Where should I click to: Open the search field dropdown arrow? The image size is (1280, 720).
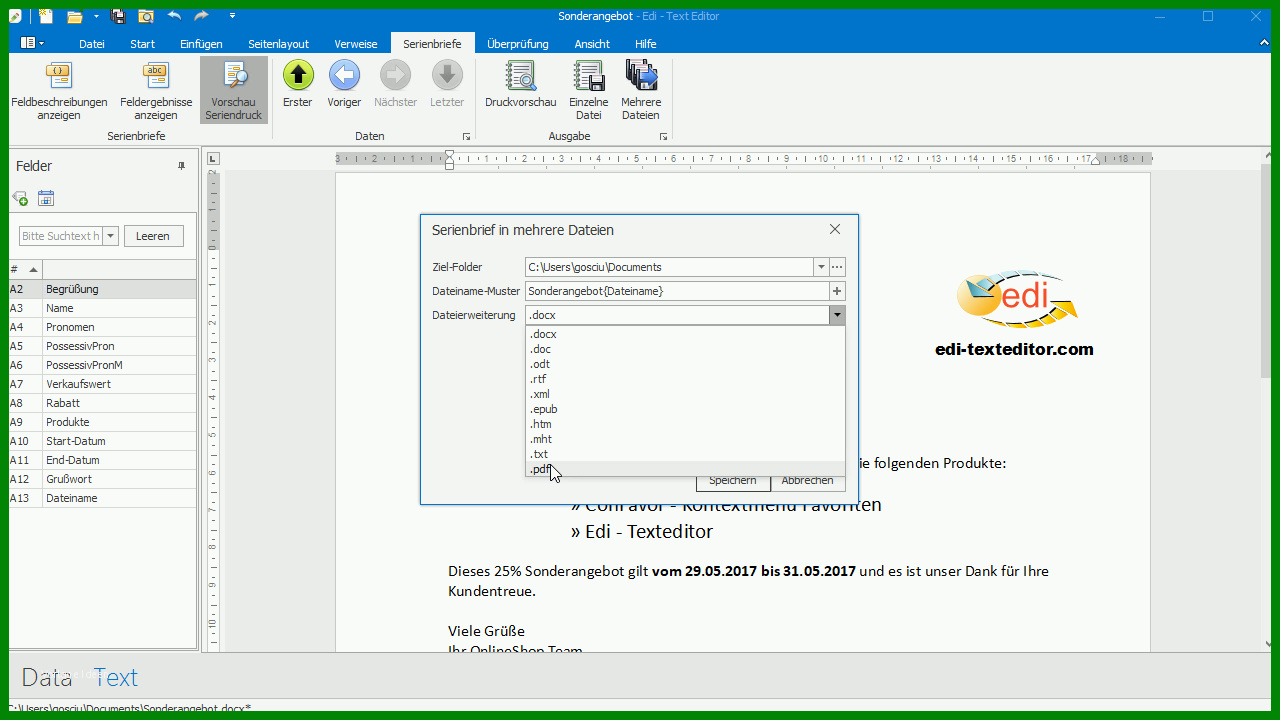110,236
